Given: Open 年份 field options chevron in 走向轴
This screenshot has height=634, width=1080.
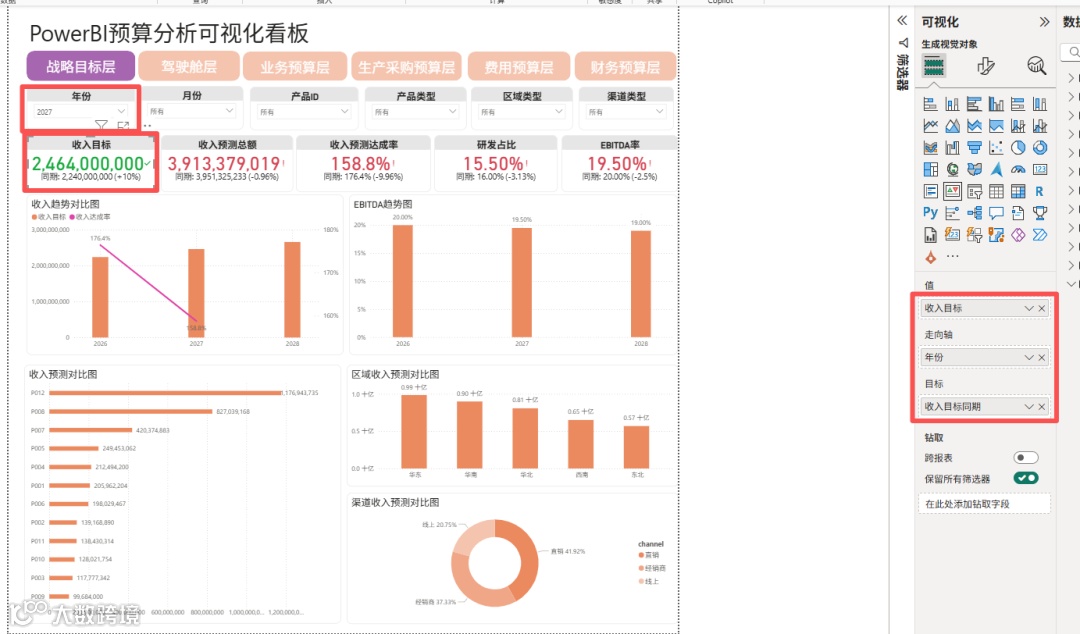Looking at the screenshot, I should [1028, 357].
